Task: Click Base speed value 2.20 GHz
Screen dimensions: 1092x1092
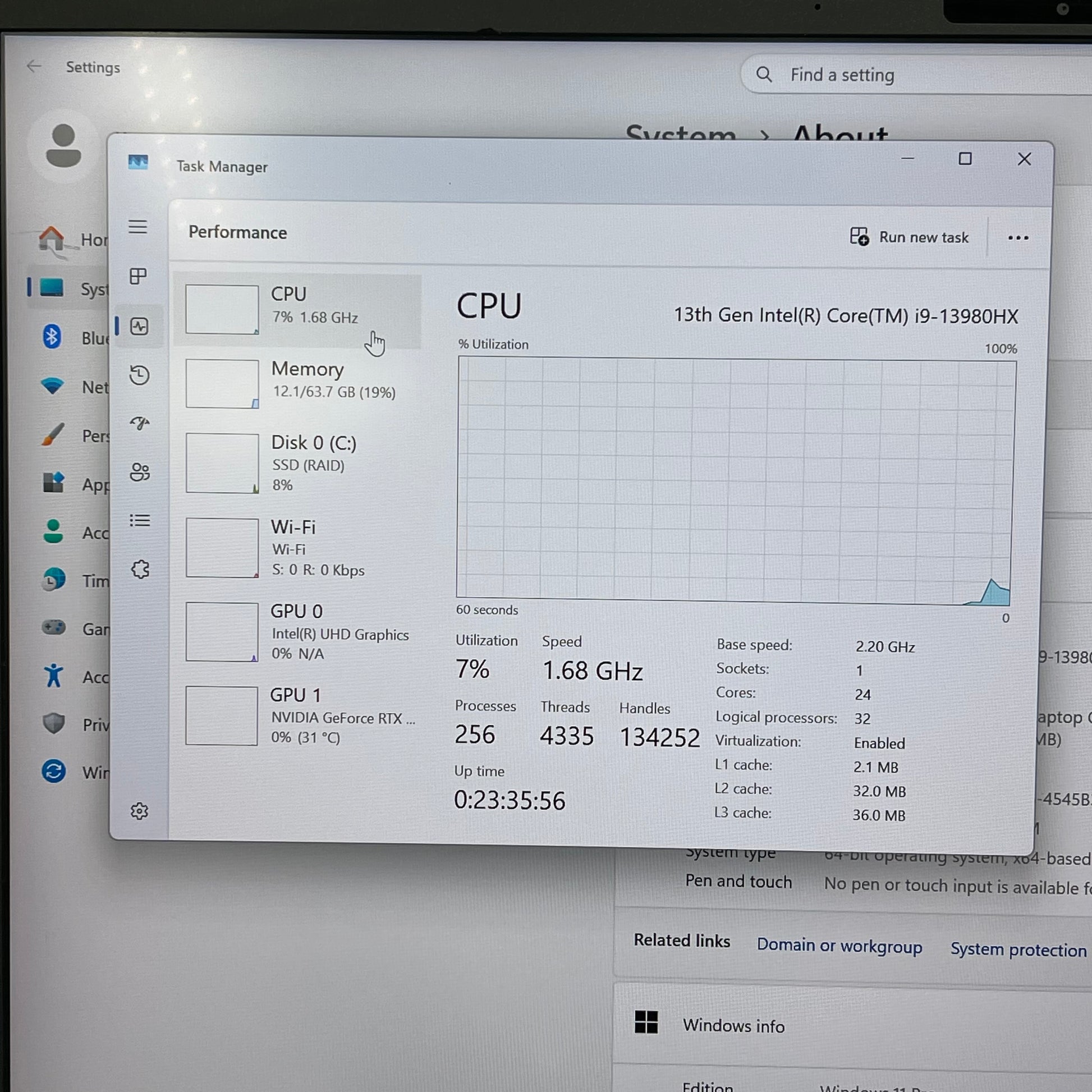Action: pyautogui.click(x=884, y=646)
